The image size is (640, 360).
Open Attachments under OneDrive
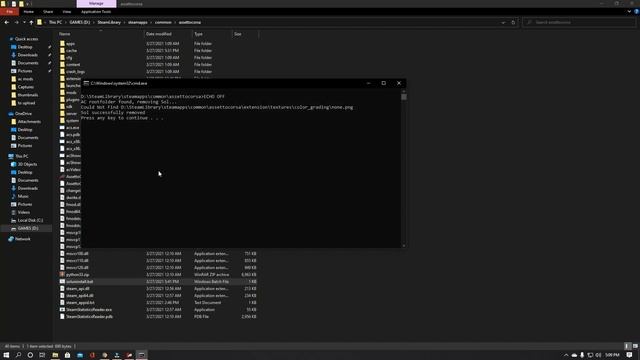[29, 122]
